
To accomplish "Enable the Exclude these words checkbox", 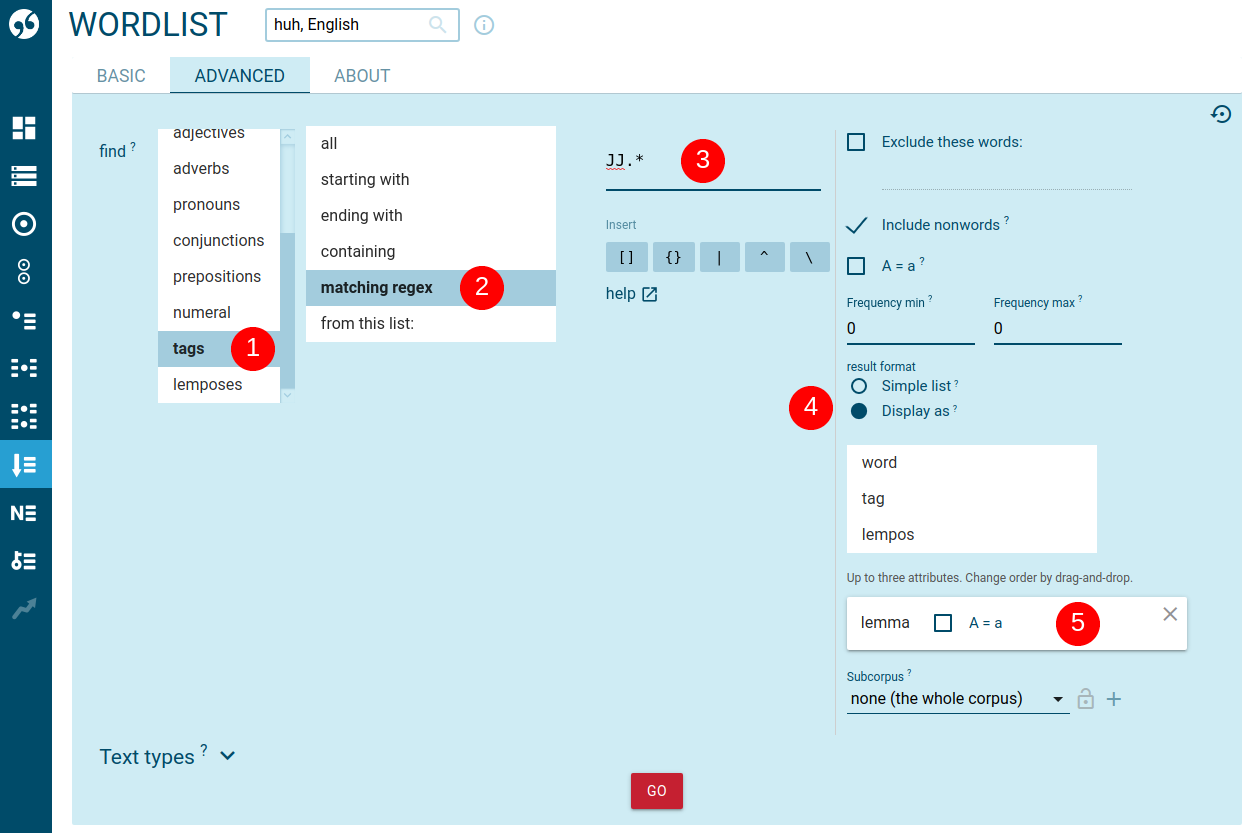I will tap(856, 142).
